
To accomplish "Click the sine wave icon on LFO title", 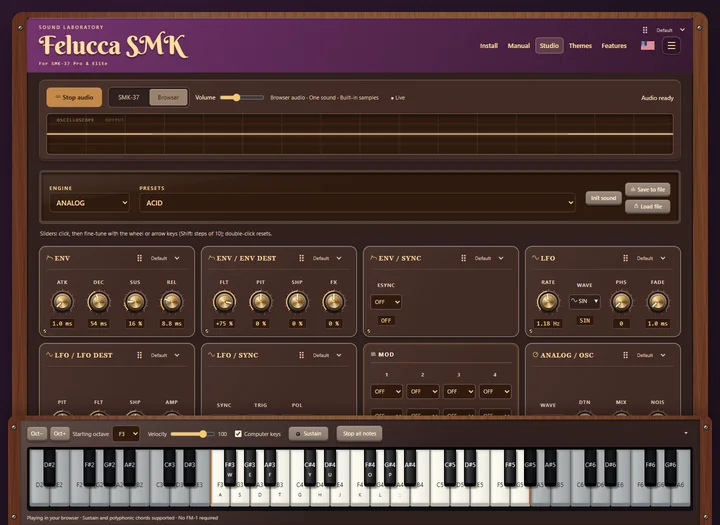I will pyautogui.click(x=535, y=258).
